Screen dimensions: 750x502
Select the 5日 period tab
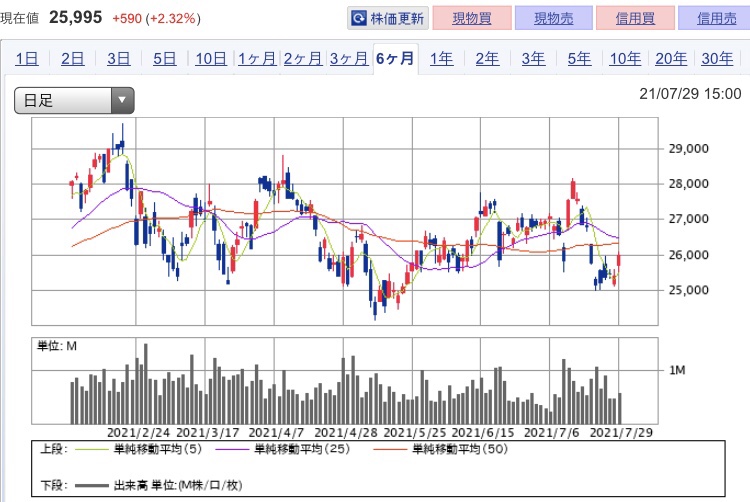click(x=165, y=59)
